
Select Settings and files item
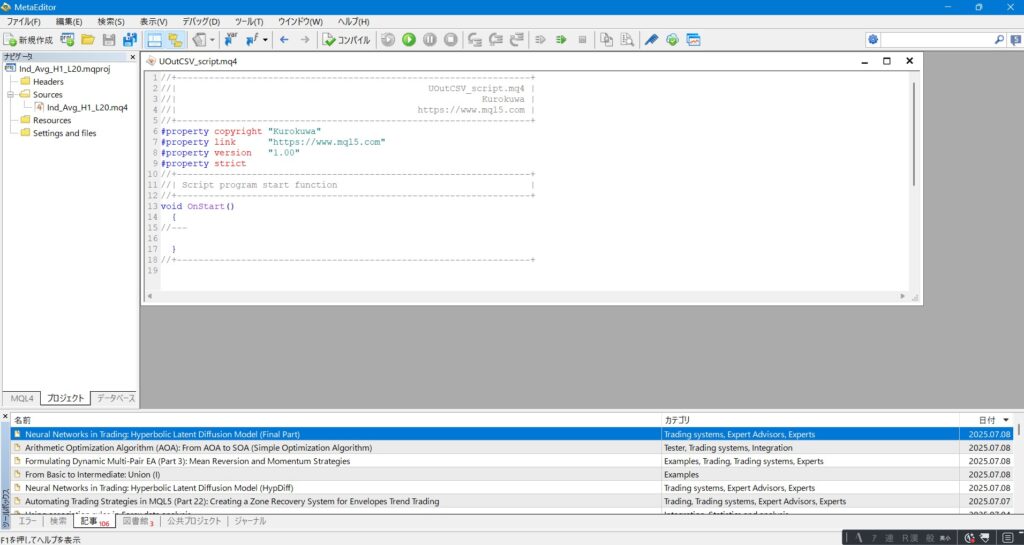[x=65, y=133]
